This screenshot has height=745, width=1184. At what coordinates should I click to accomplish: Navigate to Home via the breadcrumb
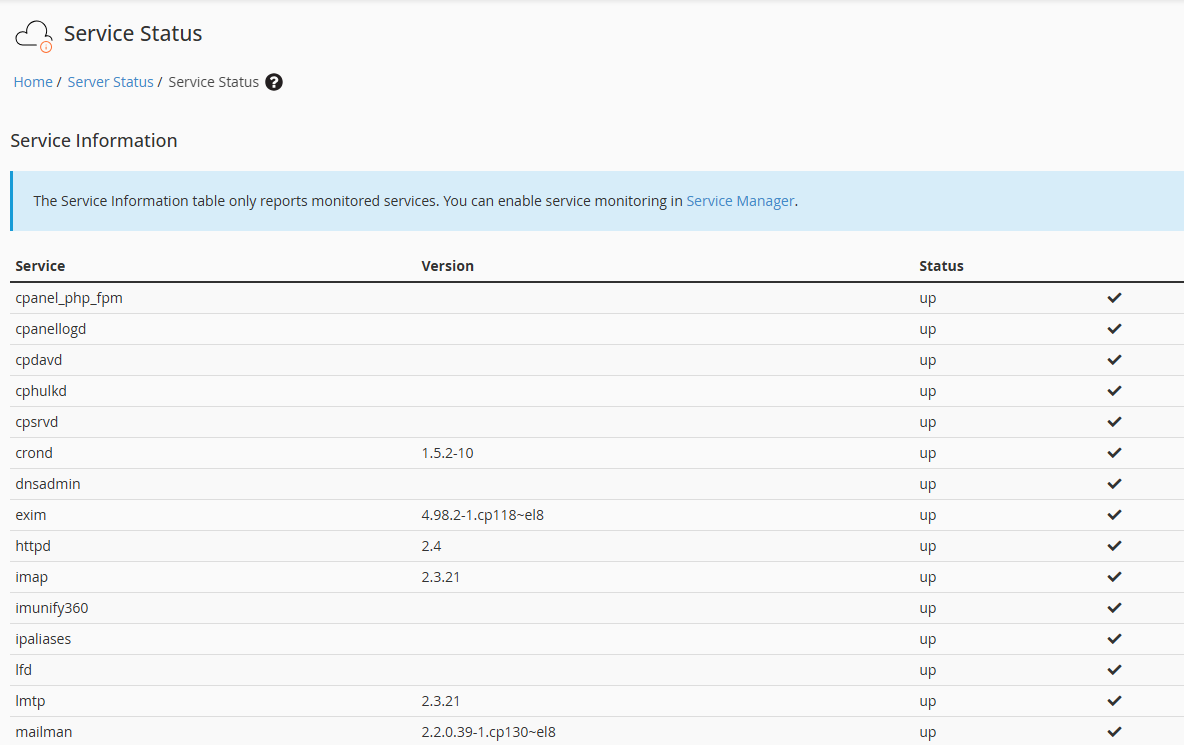click(33, 82)
